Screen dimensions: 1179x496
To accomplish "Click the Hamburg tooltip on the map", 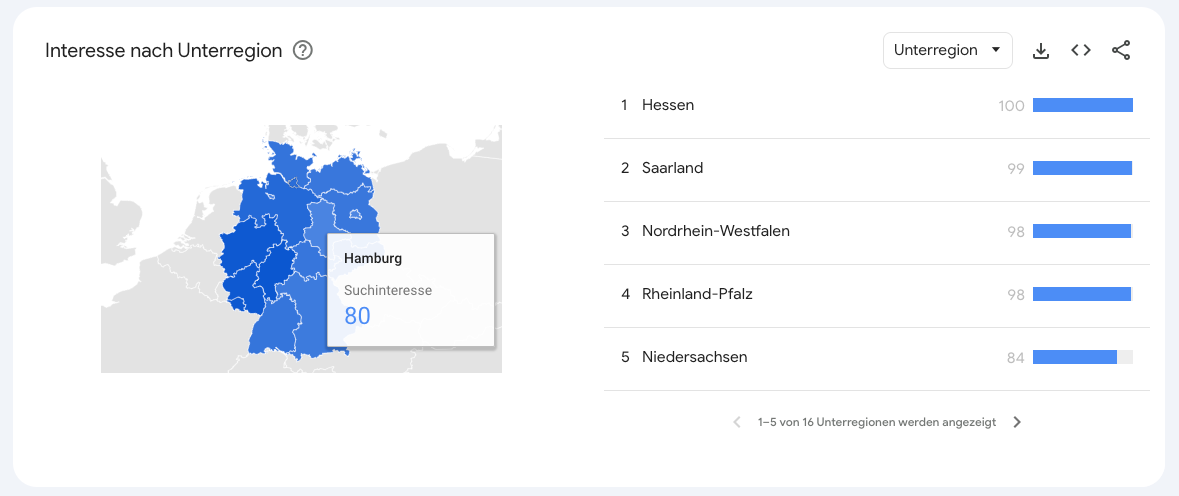I will (411, 290).
